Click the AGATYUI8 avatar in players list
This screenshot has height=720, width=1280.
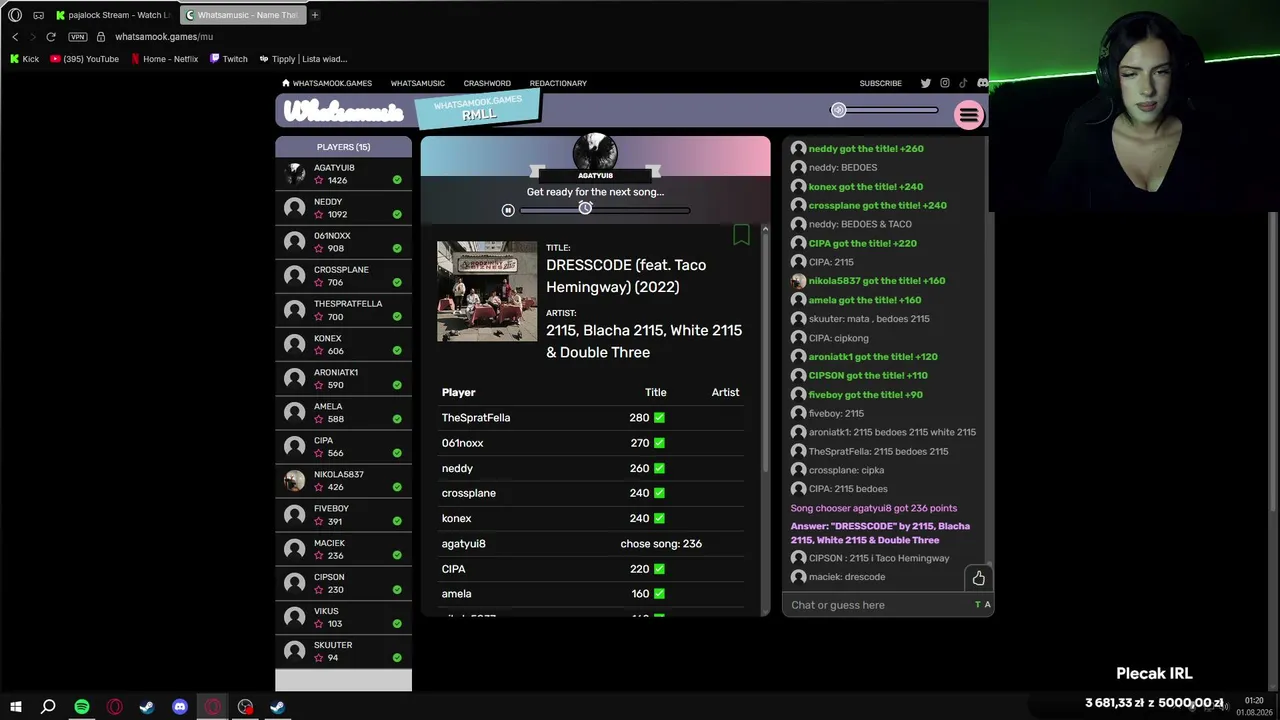(294, 174)
